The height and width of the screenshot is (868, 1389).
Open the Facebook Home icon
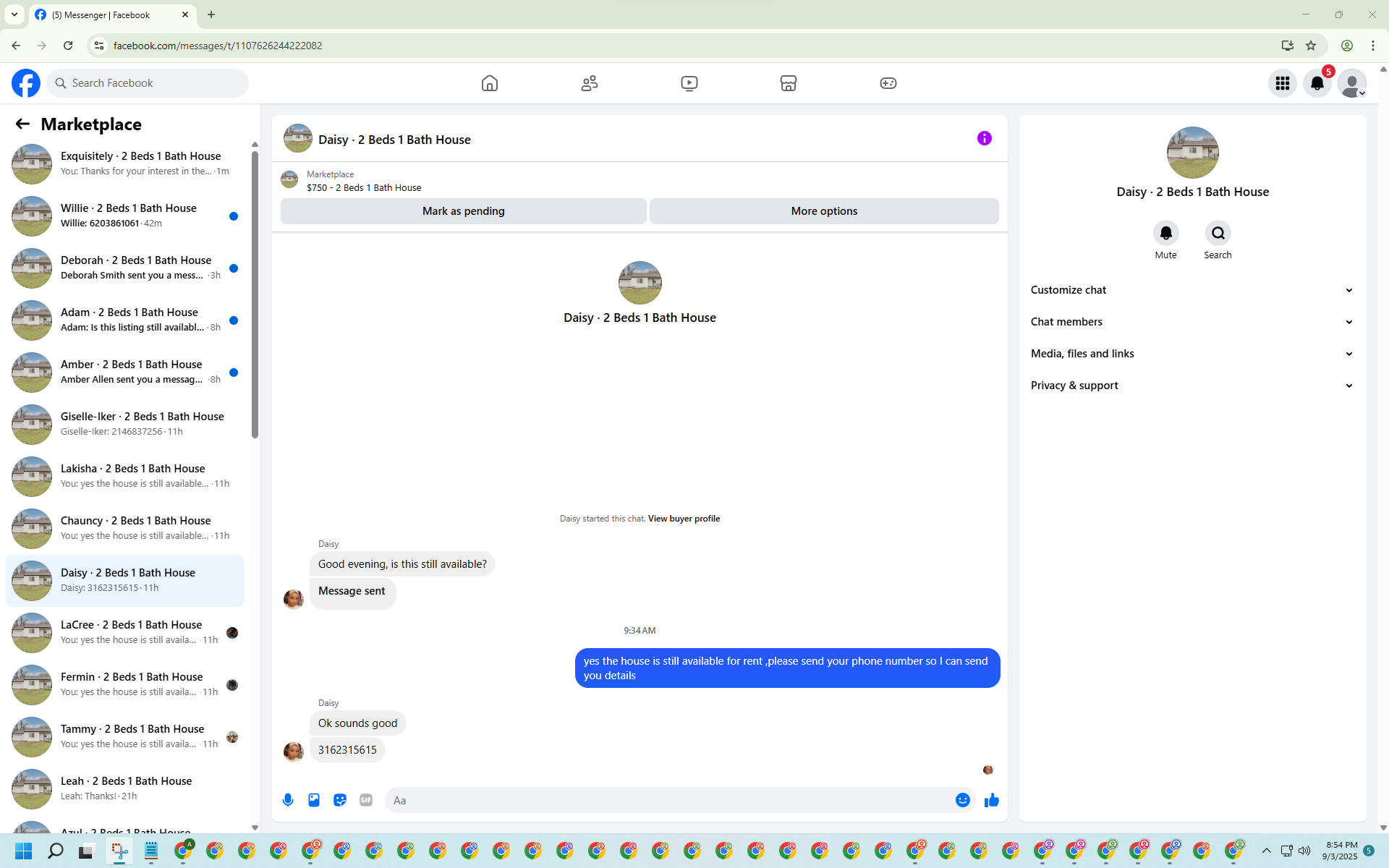490,83
